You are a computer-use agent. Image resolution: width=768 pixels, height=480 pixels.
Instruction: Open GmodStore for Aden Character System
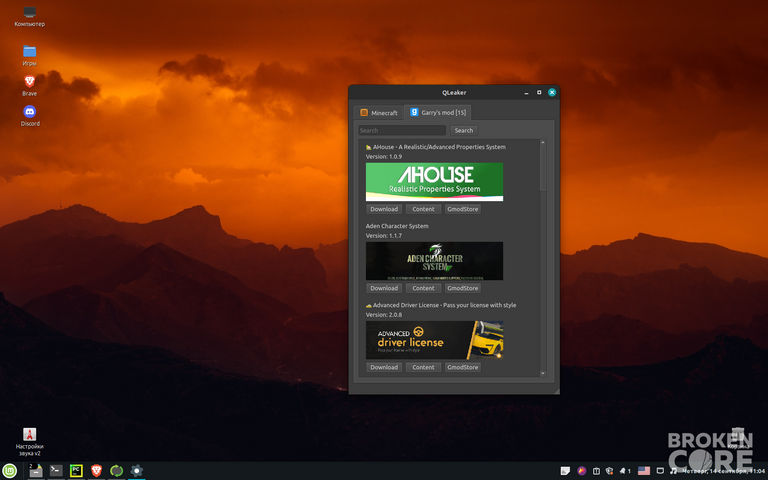[462, 288]
